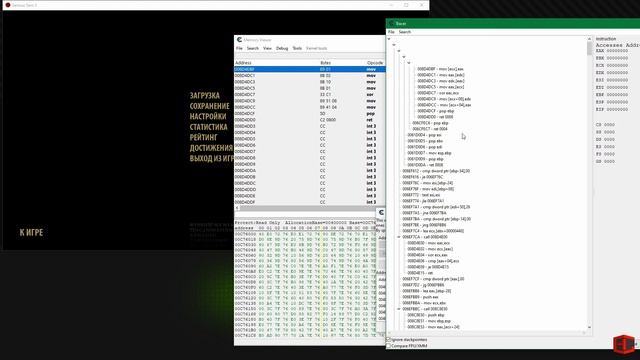Open the Kernel tools menu in Memory Viewer
The width and height of the screenshot is (640, 360).
tap(316, 48)
